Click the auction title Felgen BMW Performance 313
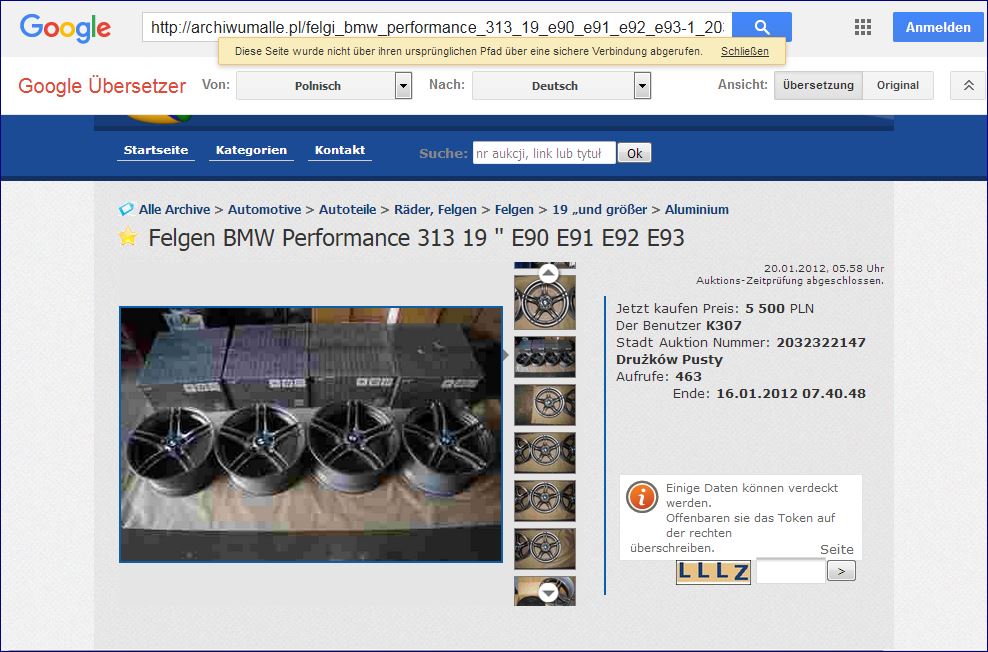The image size is (988, 652). 416,237
